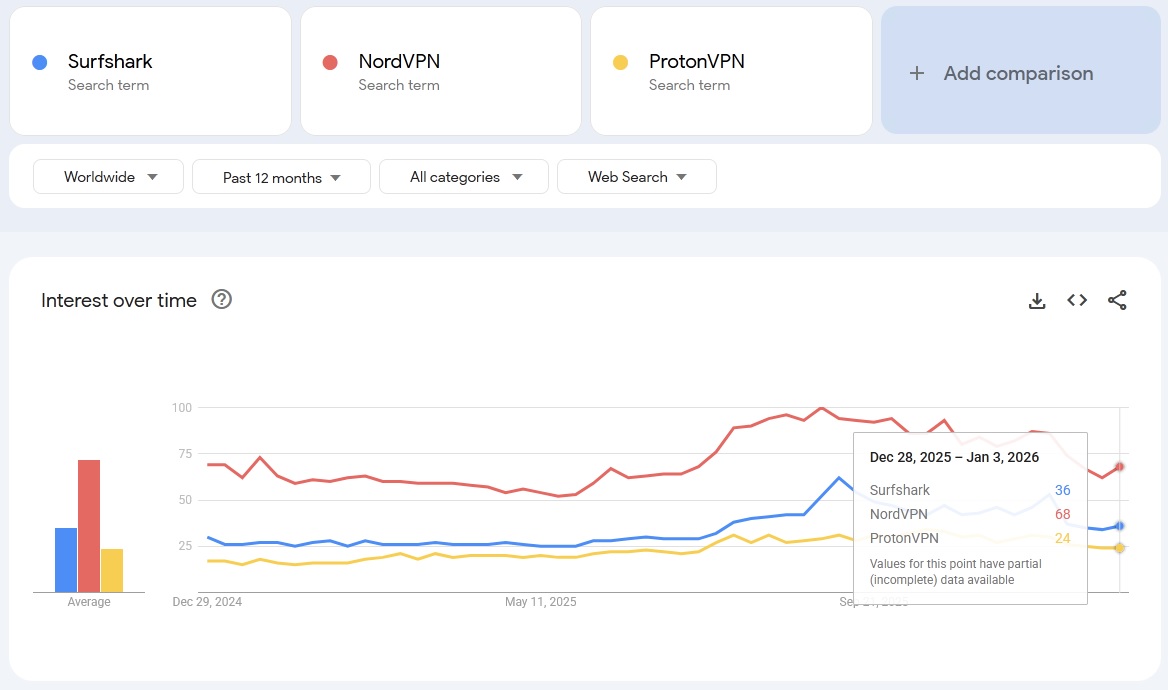Select the ProtonVPN search term card
The height and width of the screenshot is (690, 1168).
731,70
